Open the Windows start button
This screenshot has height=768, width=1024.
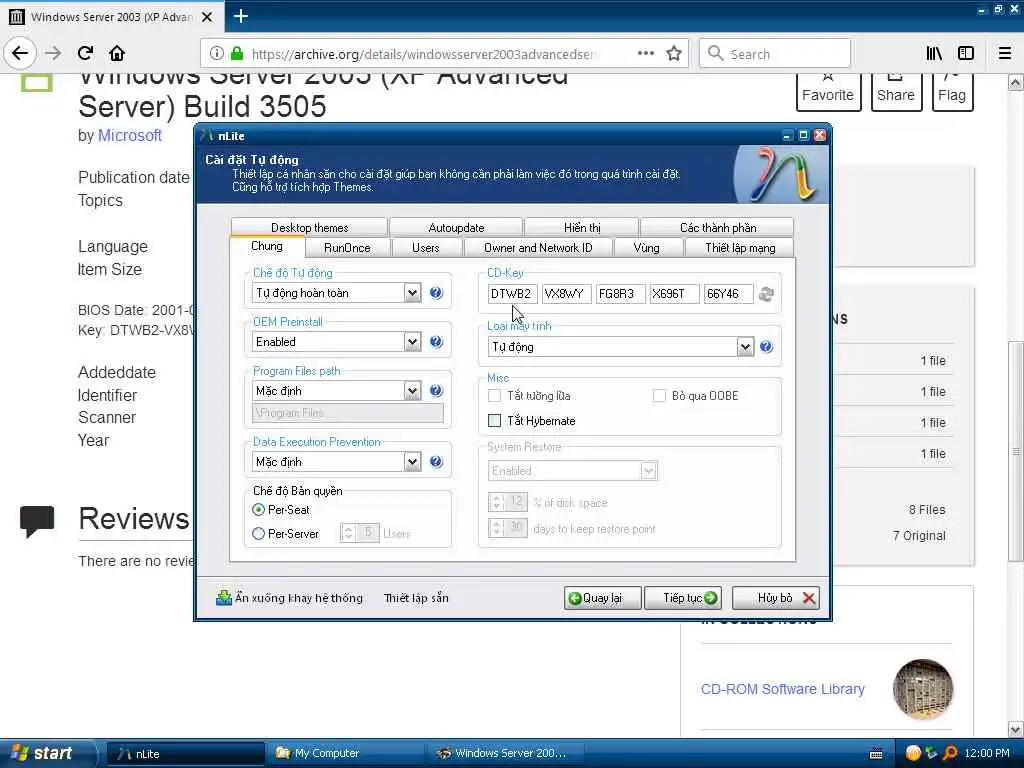pos(47,753)
